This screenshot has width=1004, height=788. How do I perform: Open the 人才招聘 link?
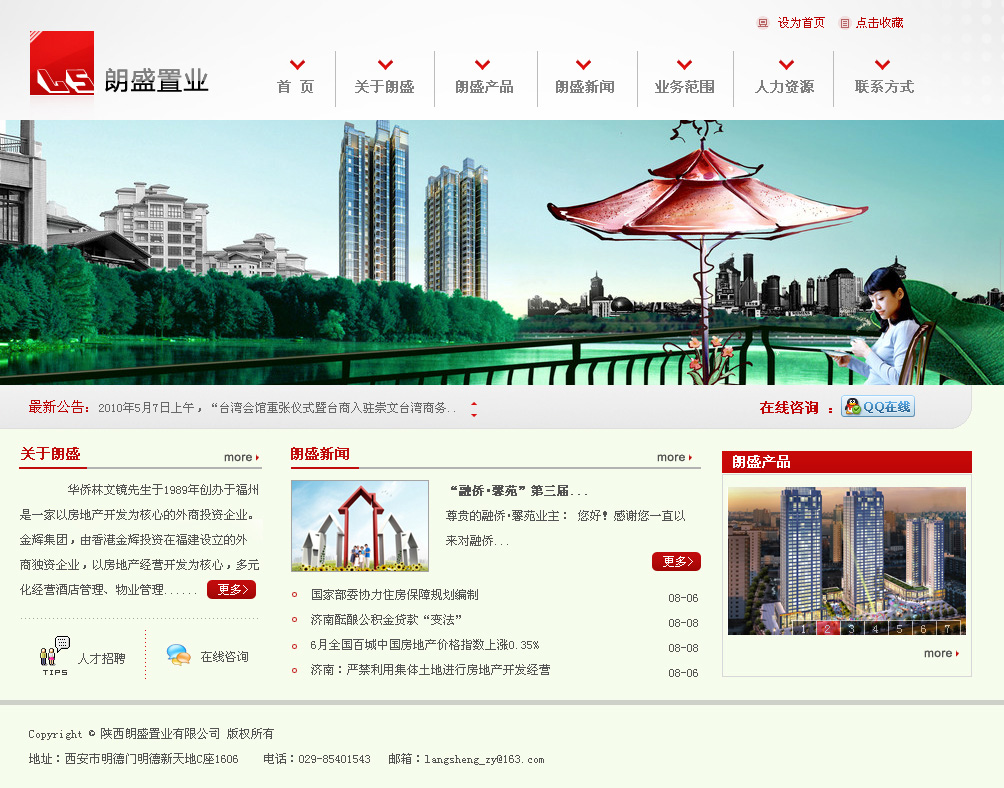[x=102, y=658]
